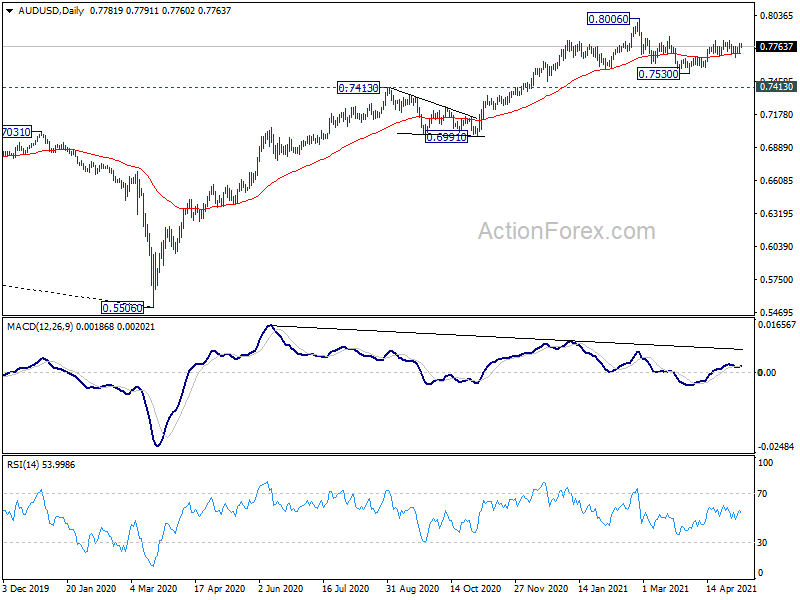Click the 0.69910 support label
This screenshot has width=800, height=600.
coord(446,137)
